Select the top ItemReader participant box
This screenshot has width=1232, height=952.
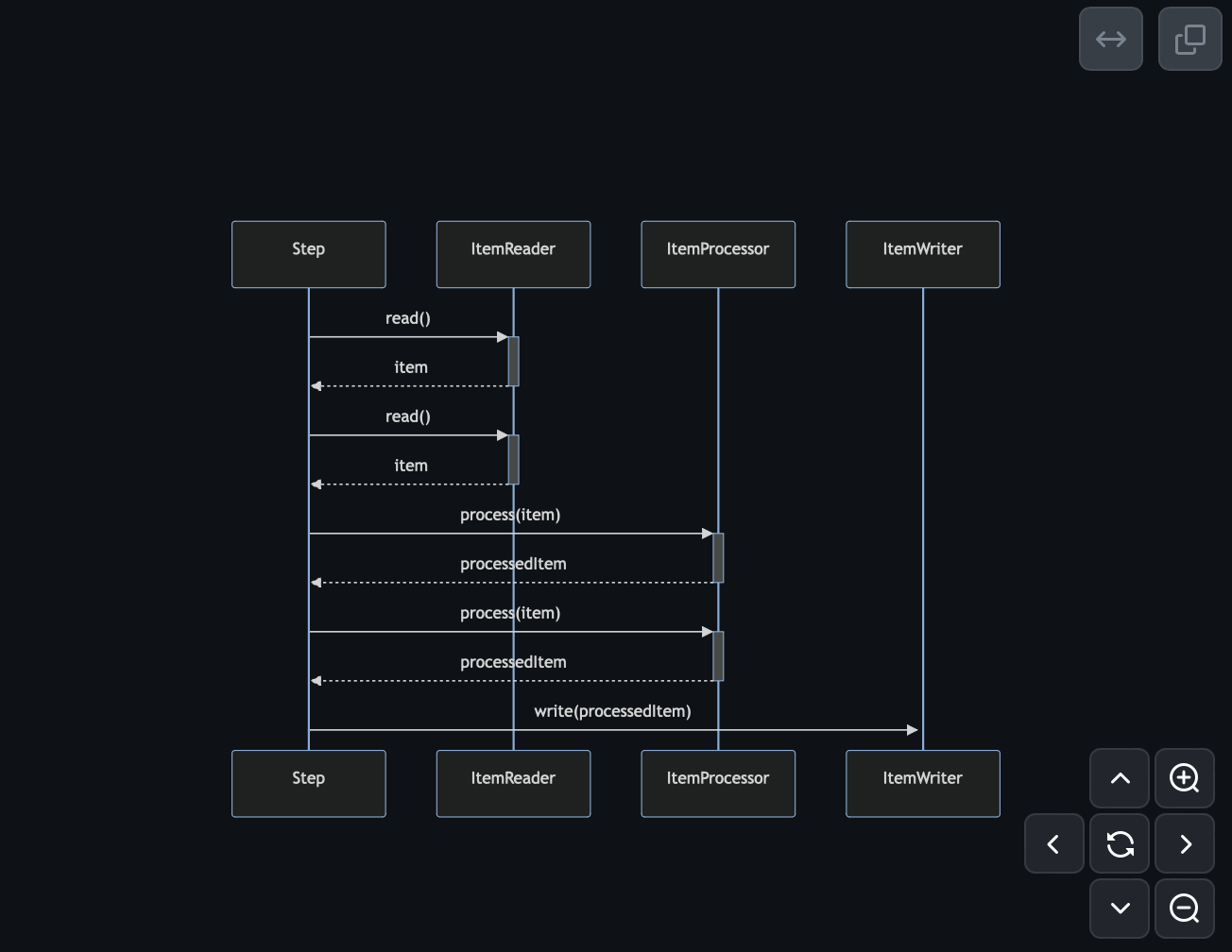pos(513,254)
